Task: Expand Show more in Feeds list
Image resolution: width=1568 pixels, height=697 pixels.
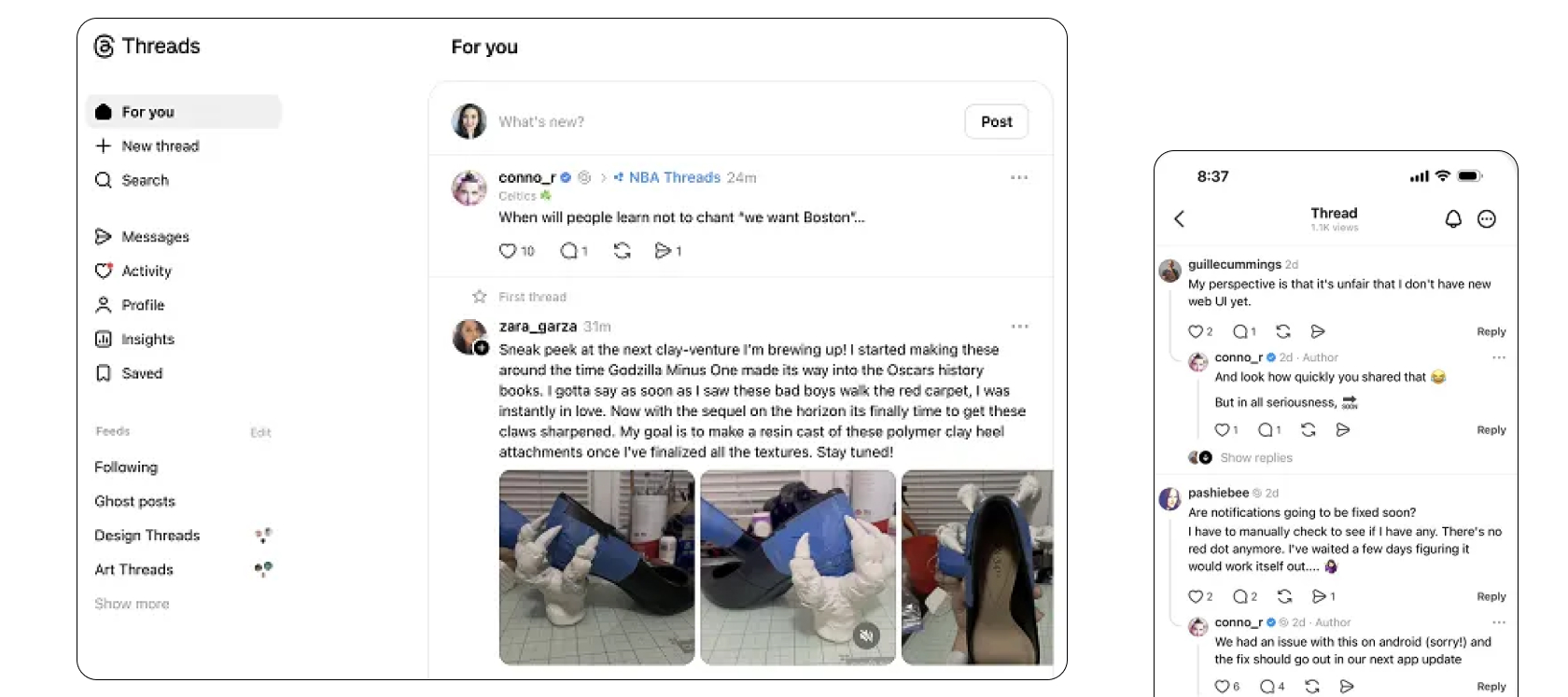Action: [132, 604]
